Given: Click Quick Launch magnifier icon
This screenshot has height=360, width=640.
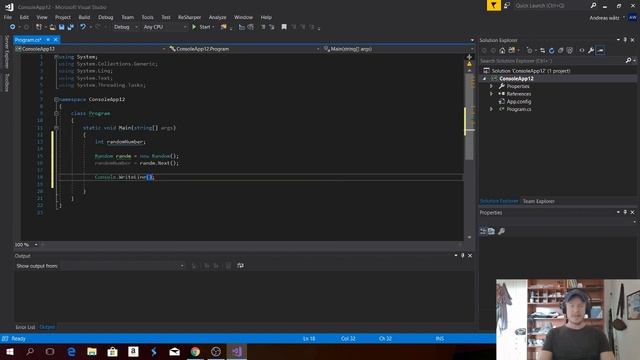Looking at the screenshot, I should (593, 6).
